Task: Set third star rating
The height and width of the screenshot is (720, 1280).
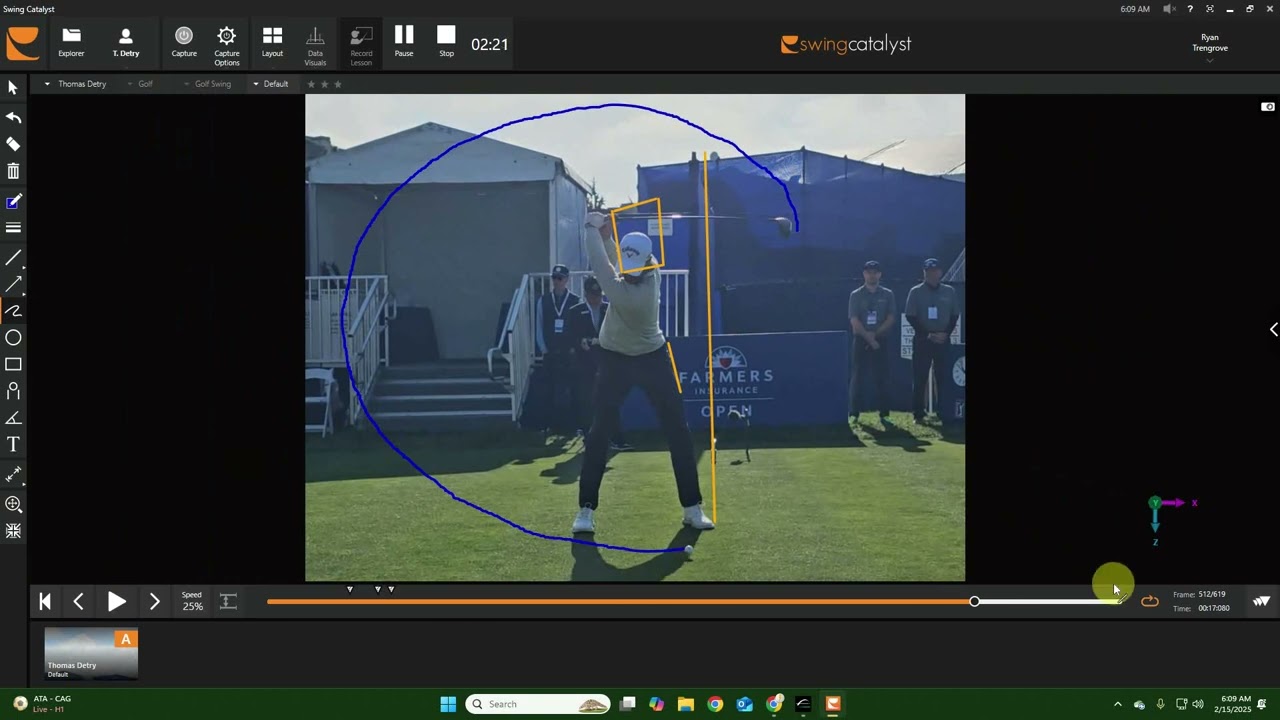Action: click(337, 84)
